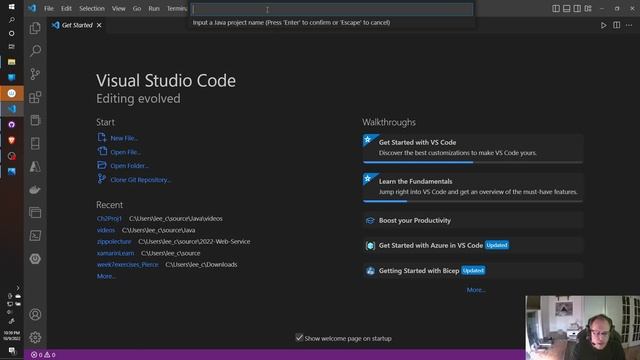Open the Spring Boot Dashboard hexagon icon
The width and height of the screenshot is (640, 360).
35,259
